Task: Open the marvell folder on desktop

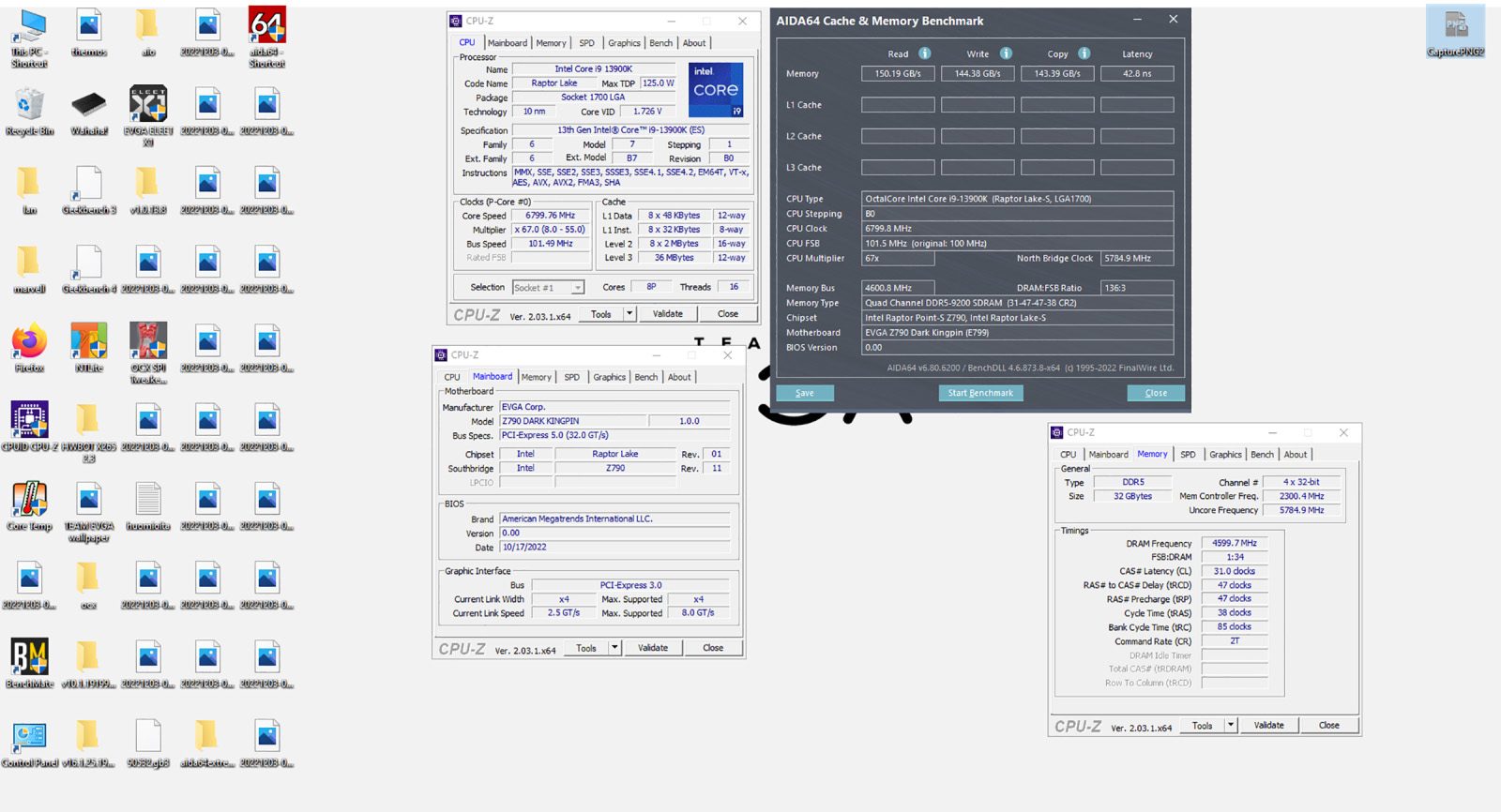Action: [x=29, y=270]
